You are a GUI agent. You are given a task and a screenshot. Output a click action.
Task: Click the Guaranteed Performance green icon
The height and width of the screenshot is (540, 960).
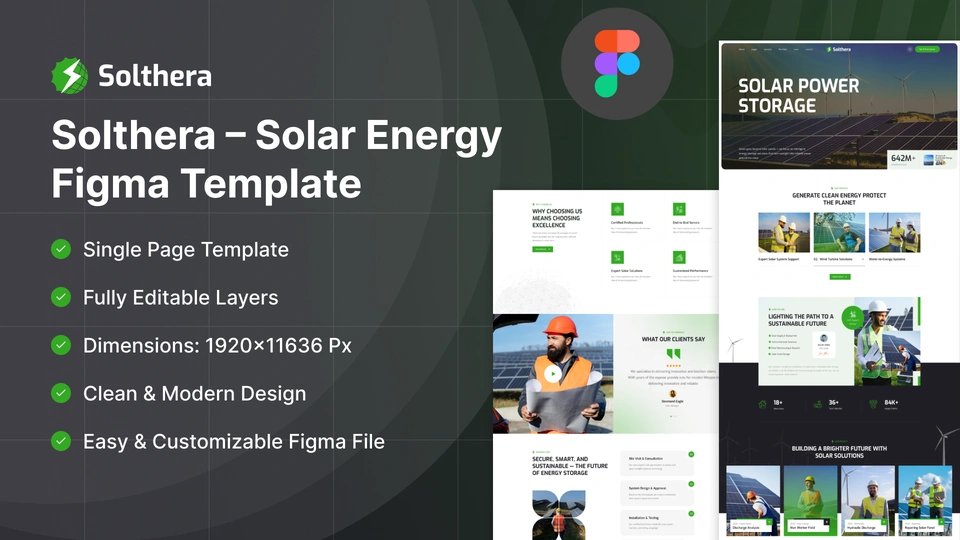pyautogui.click(x=679, y=257)
